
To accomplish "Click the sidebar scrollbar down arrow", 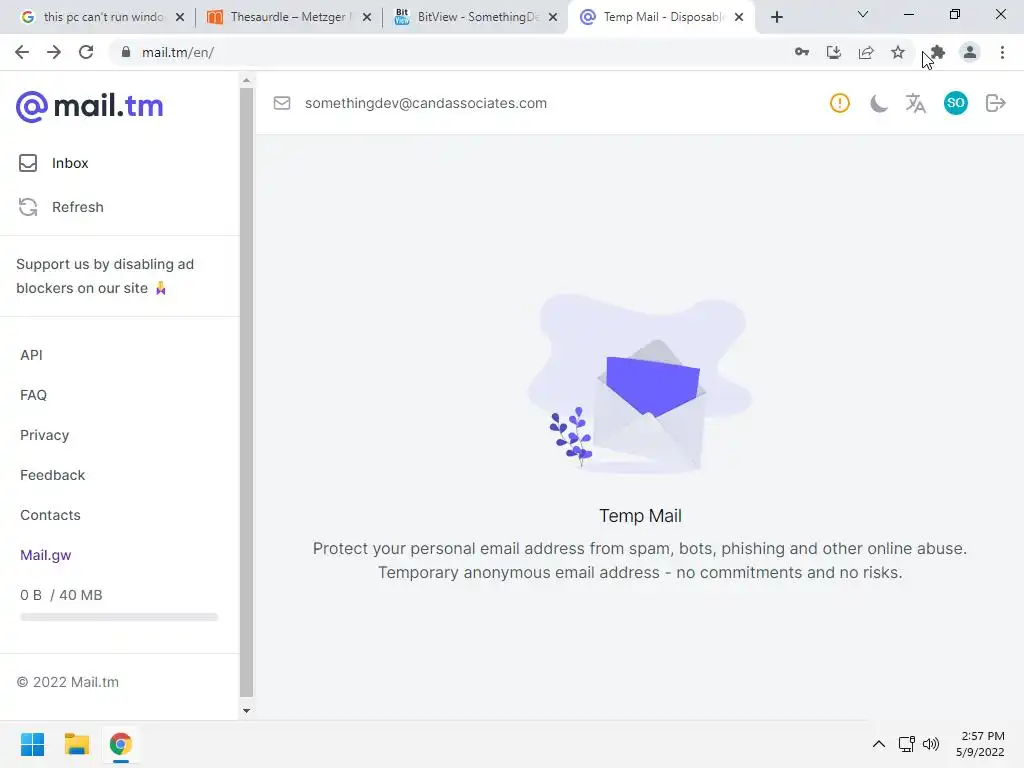I will (x=246, y=711).
